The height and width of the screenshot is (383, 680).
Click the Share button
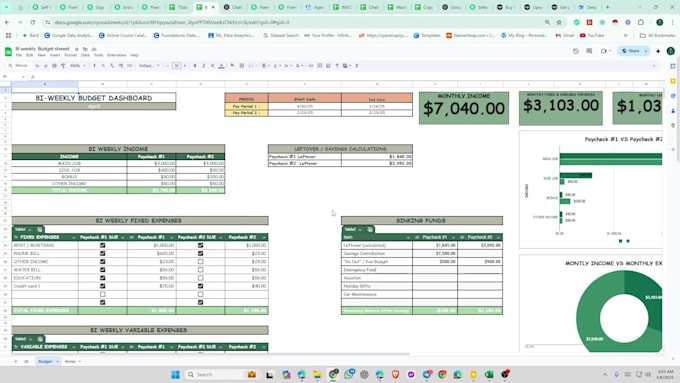pos(632,51)
